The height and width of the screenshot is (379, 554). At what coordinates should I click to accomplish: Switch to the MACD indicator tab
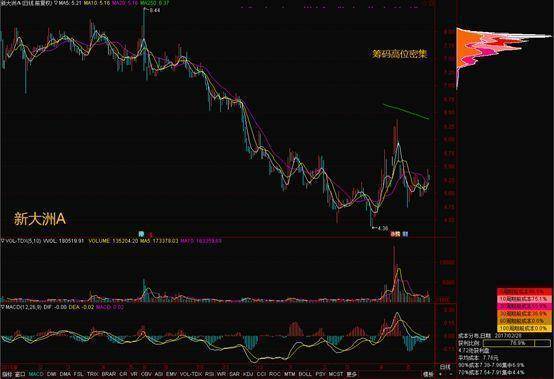(x=36, y=374)
